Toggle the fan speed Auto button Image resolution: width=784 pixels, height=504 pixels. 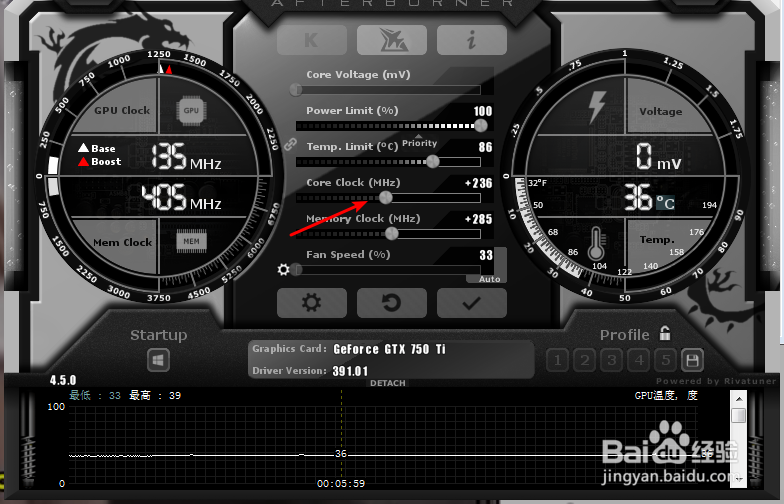(x=489, y=279)
